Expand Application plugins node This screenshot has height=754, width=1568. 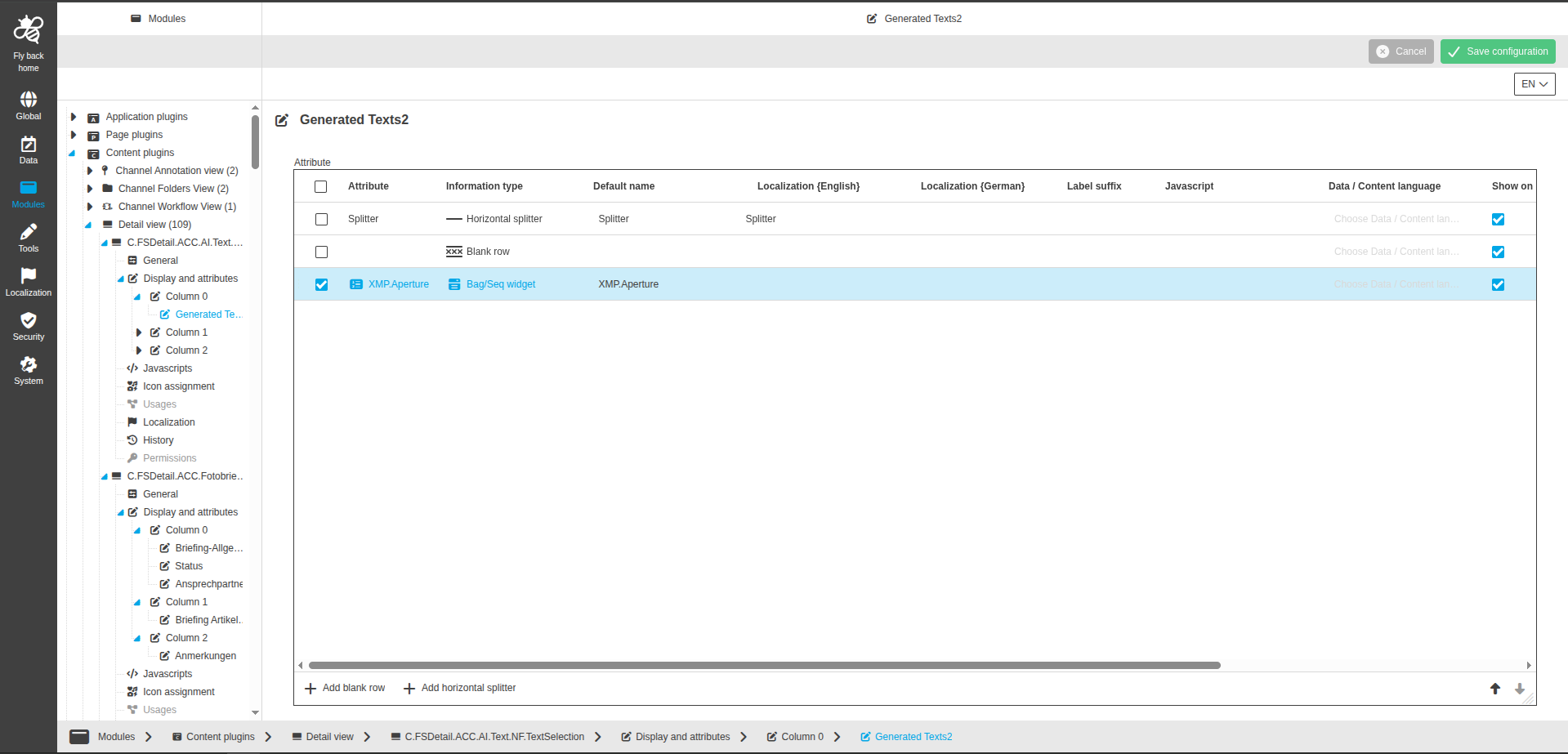click(x=74, y=117)
